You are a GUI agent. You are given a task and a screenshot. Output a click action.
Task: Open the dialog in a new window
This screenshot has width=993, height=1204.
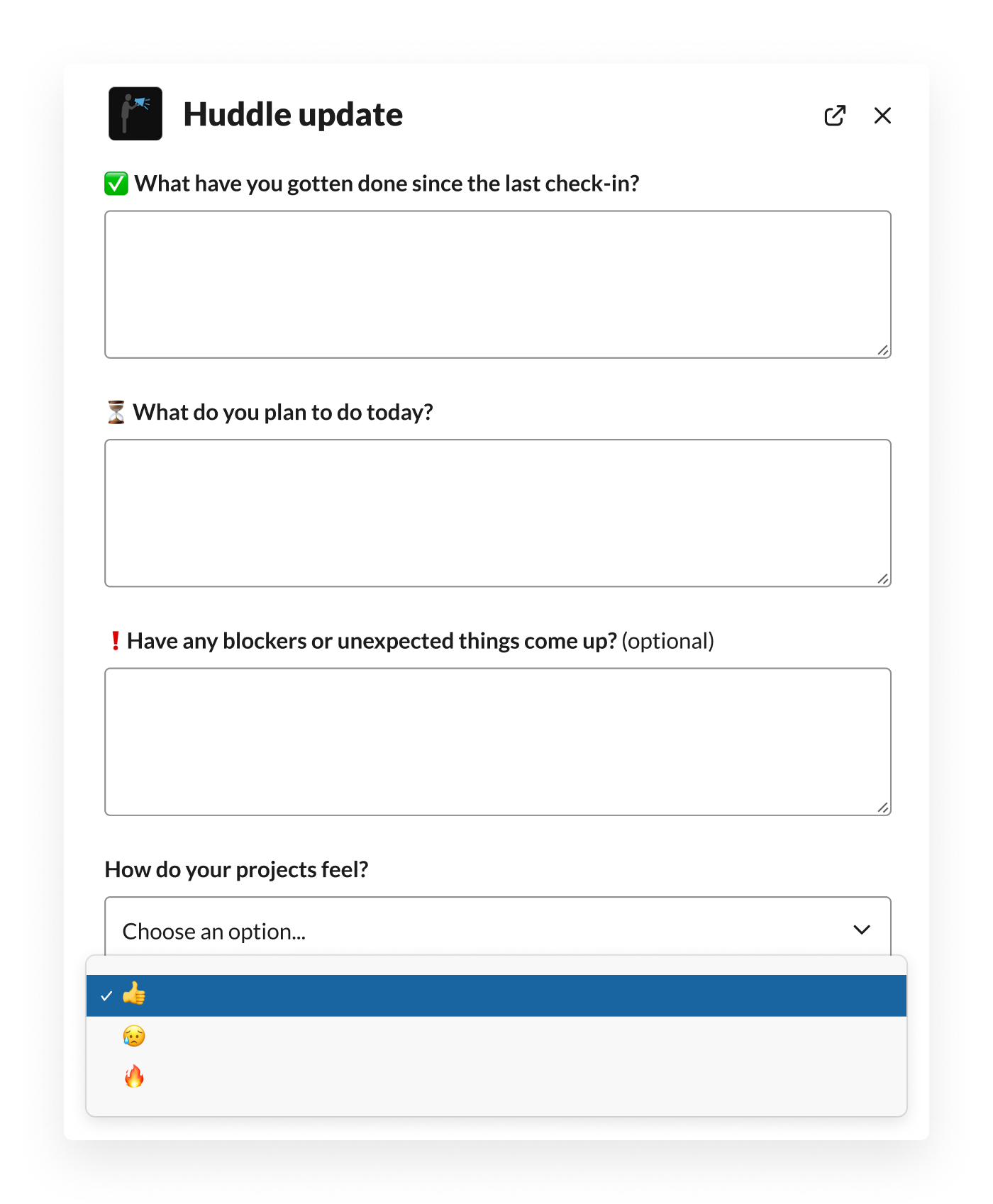835,116
